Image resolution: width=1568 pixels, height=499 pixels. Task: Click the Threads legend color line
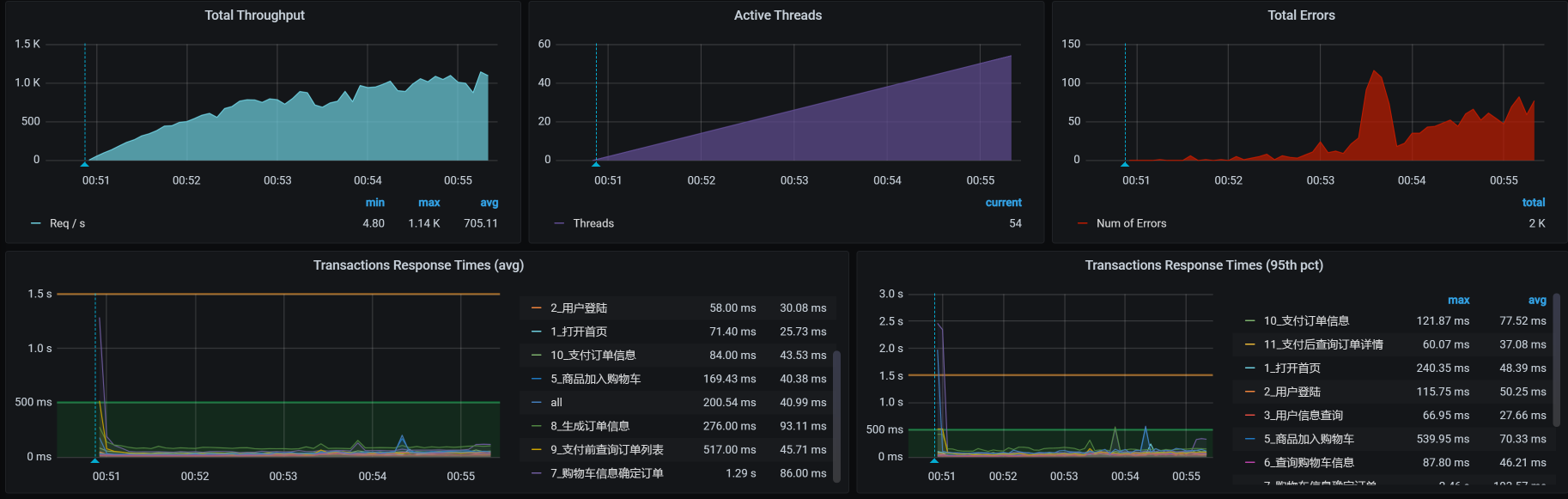(559, 223)
